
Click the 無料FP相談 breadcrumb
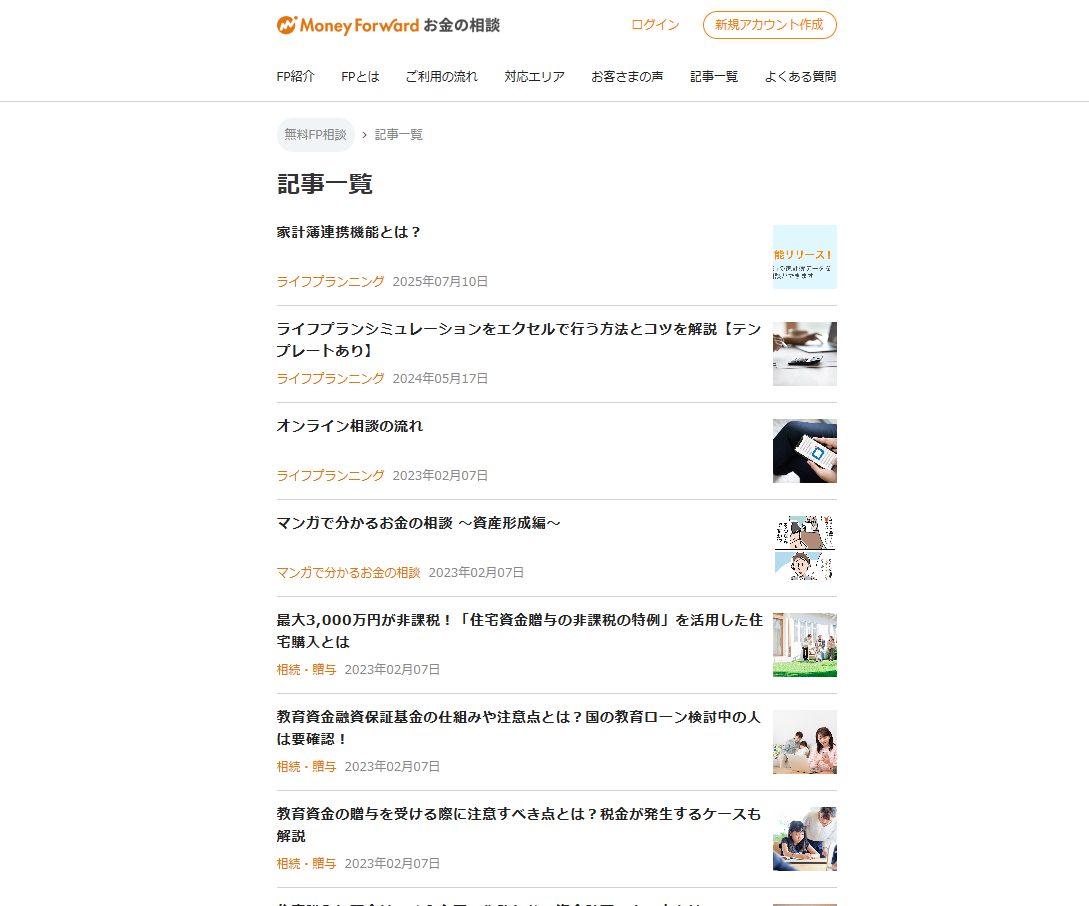(315, 135)
